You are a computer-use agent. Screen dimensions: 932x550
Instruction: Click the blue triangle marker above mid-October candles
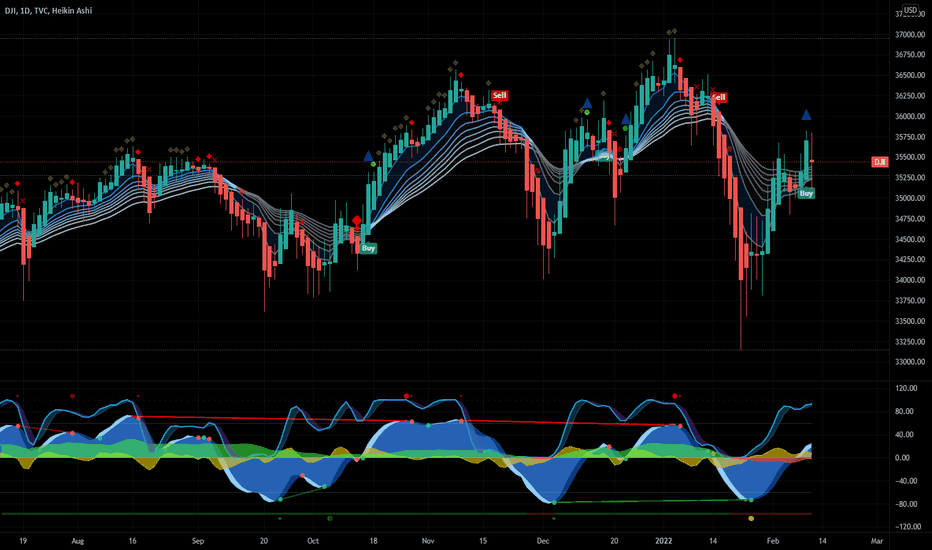369,156
